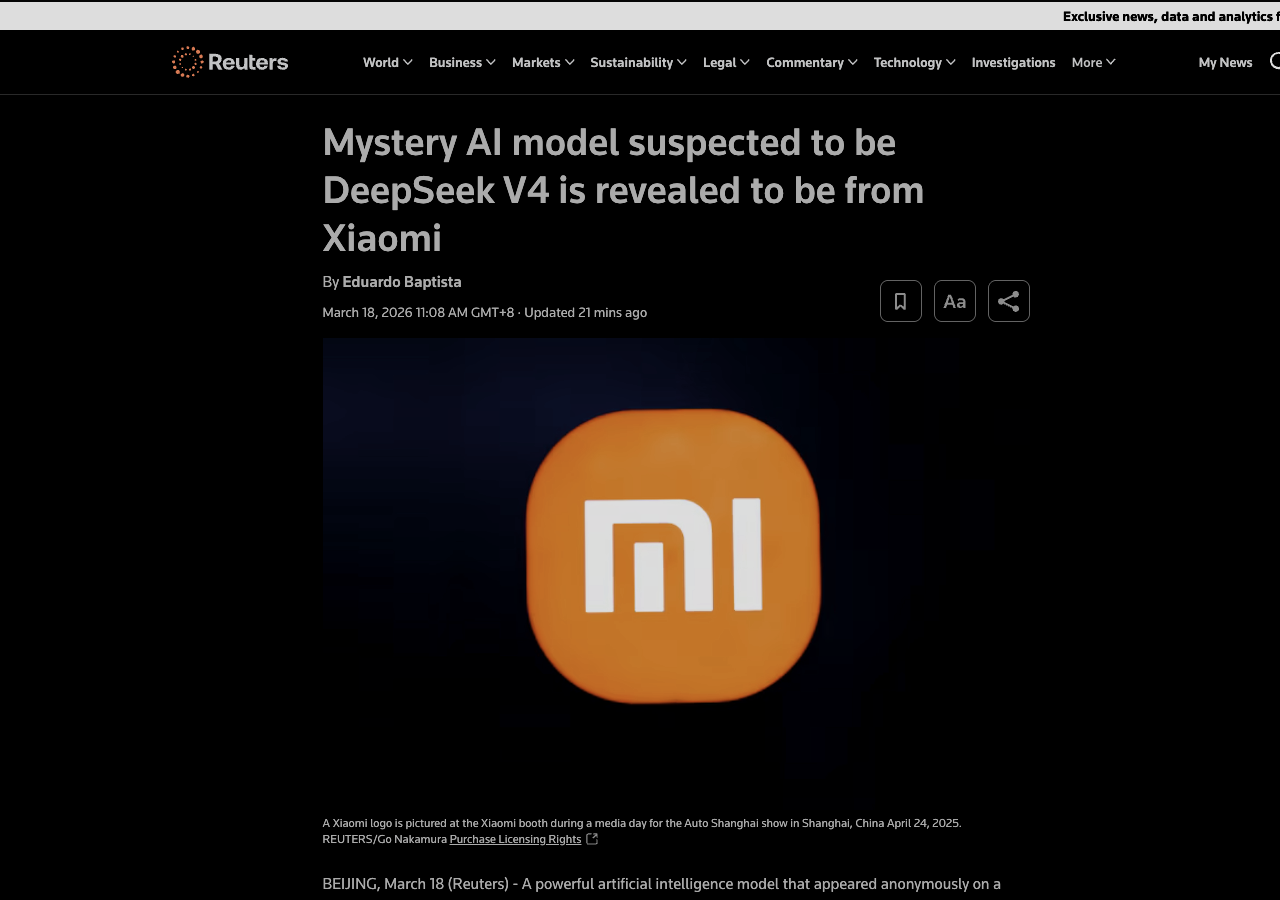Open the search magnifier icon in header
Viewport: 1280px width, 900px height.
pyautogui.click(x=1275, y=62)
